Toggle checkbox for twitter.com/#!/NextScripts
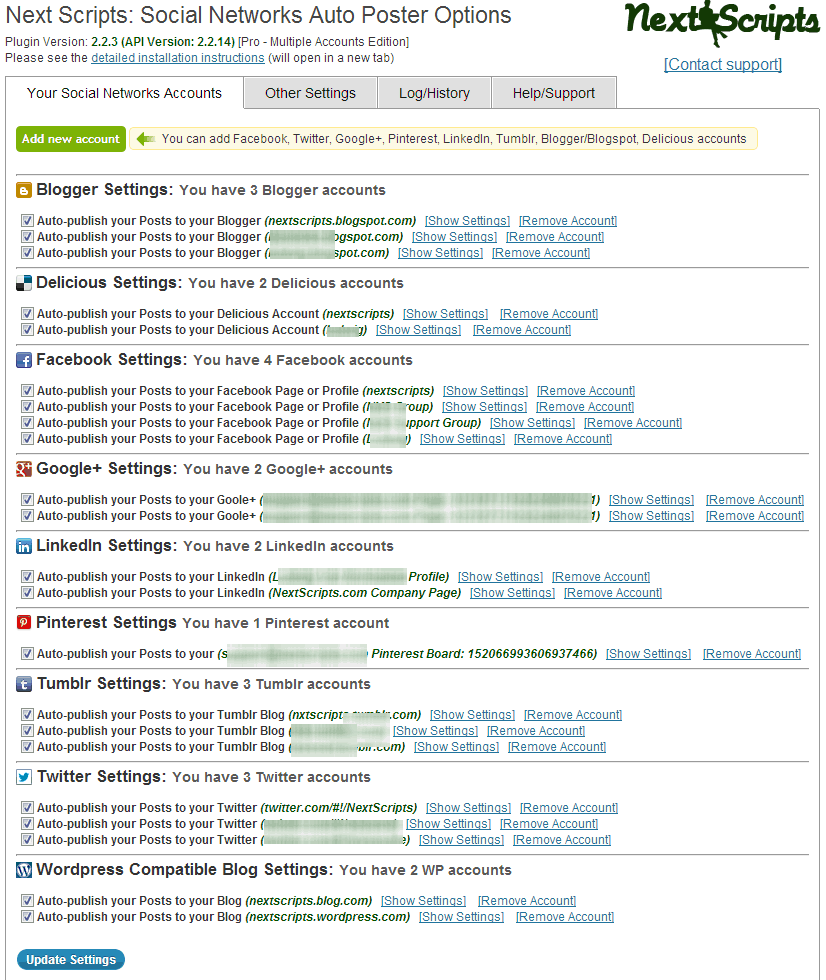826x980 pixels. pos(27,808)
